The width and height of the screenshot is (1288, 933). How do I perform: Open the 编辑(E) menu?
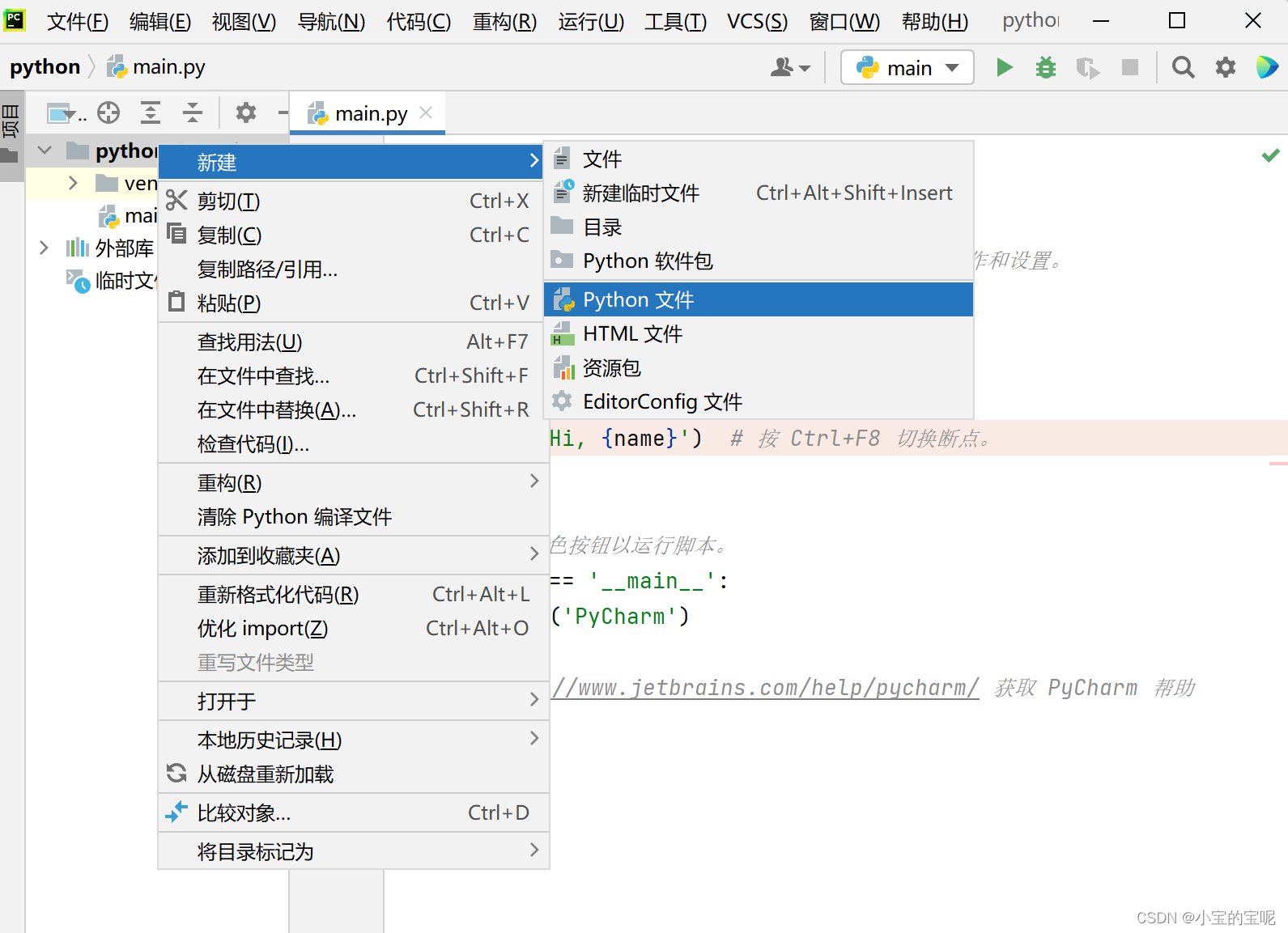click(160, 22)
